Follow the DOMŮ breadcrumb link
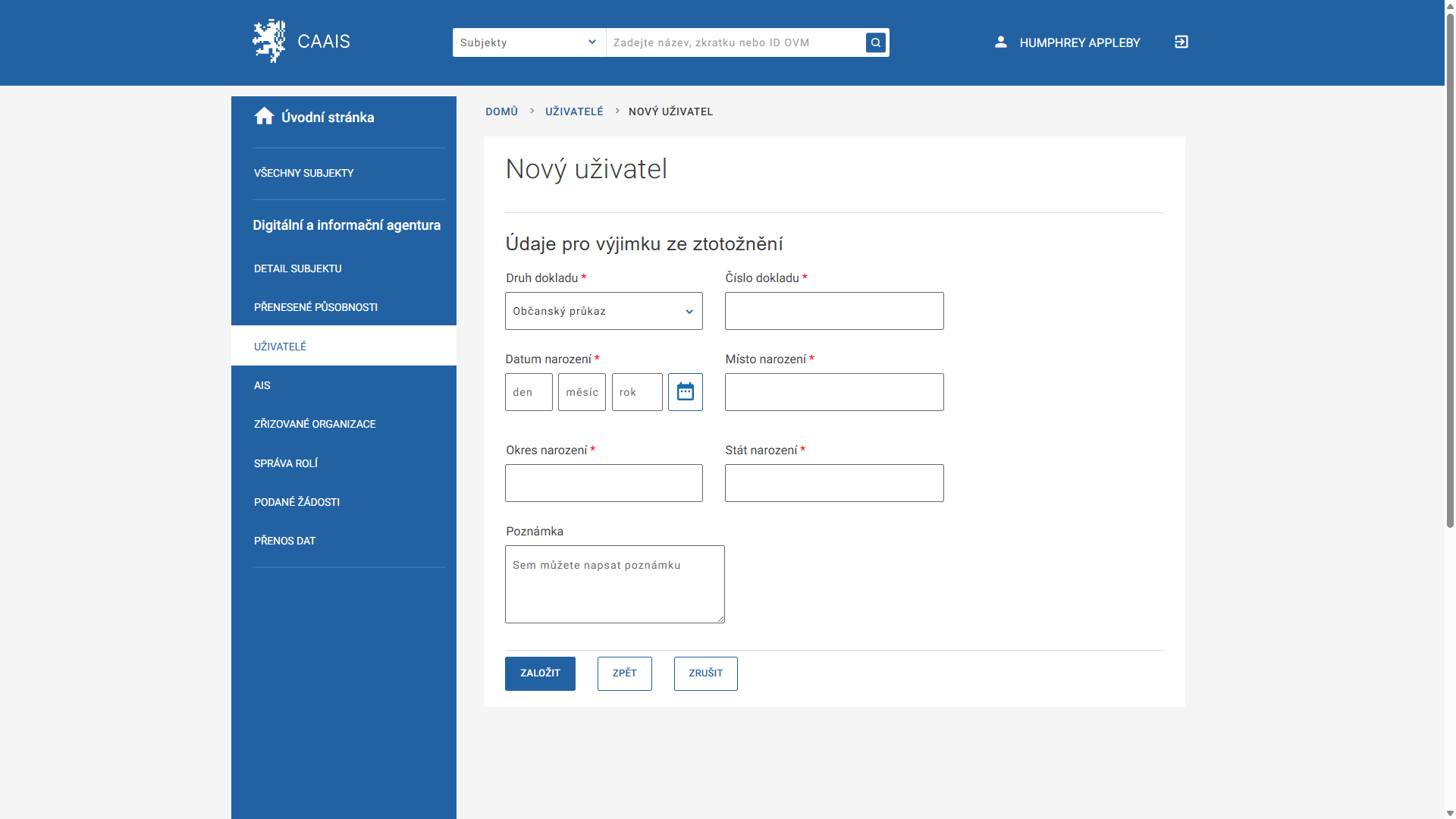 (501, 111)
